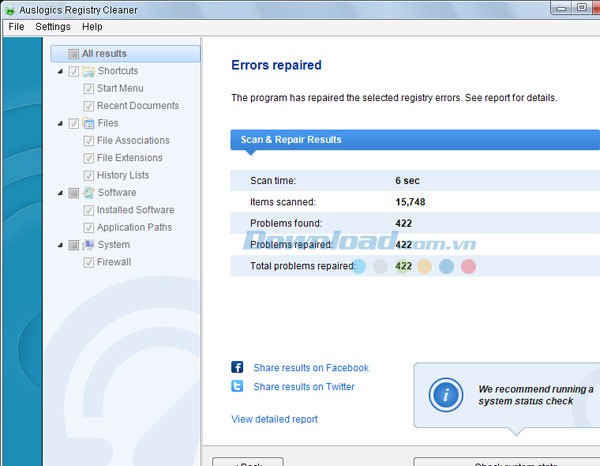Uncheck the File Associations checkbox
Image resolution: width=600 pixels, height=466 pixels.
[x=88, y=141]
